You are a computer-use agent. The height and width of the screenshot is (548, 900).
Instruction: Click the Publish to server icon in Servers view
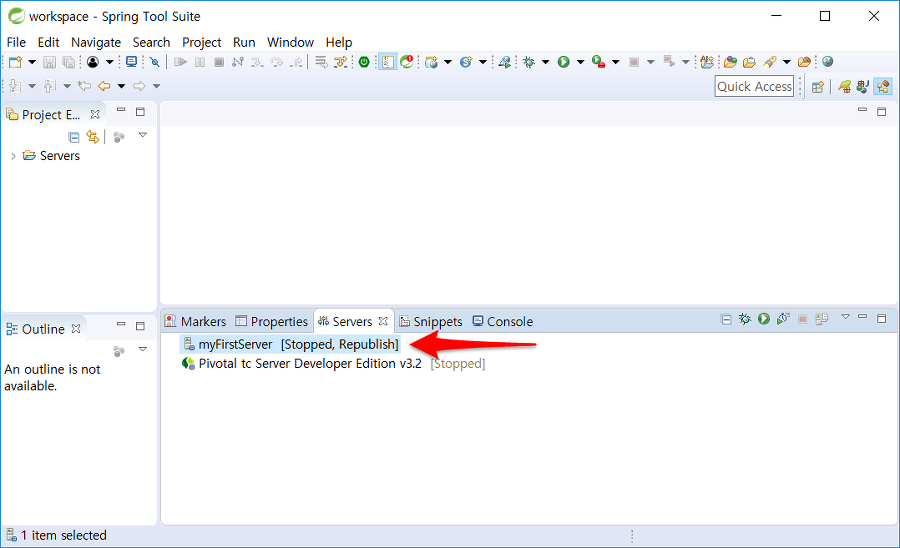click(x=822, y=318)
